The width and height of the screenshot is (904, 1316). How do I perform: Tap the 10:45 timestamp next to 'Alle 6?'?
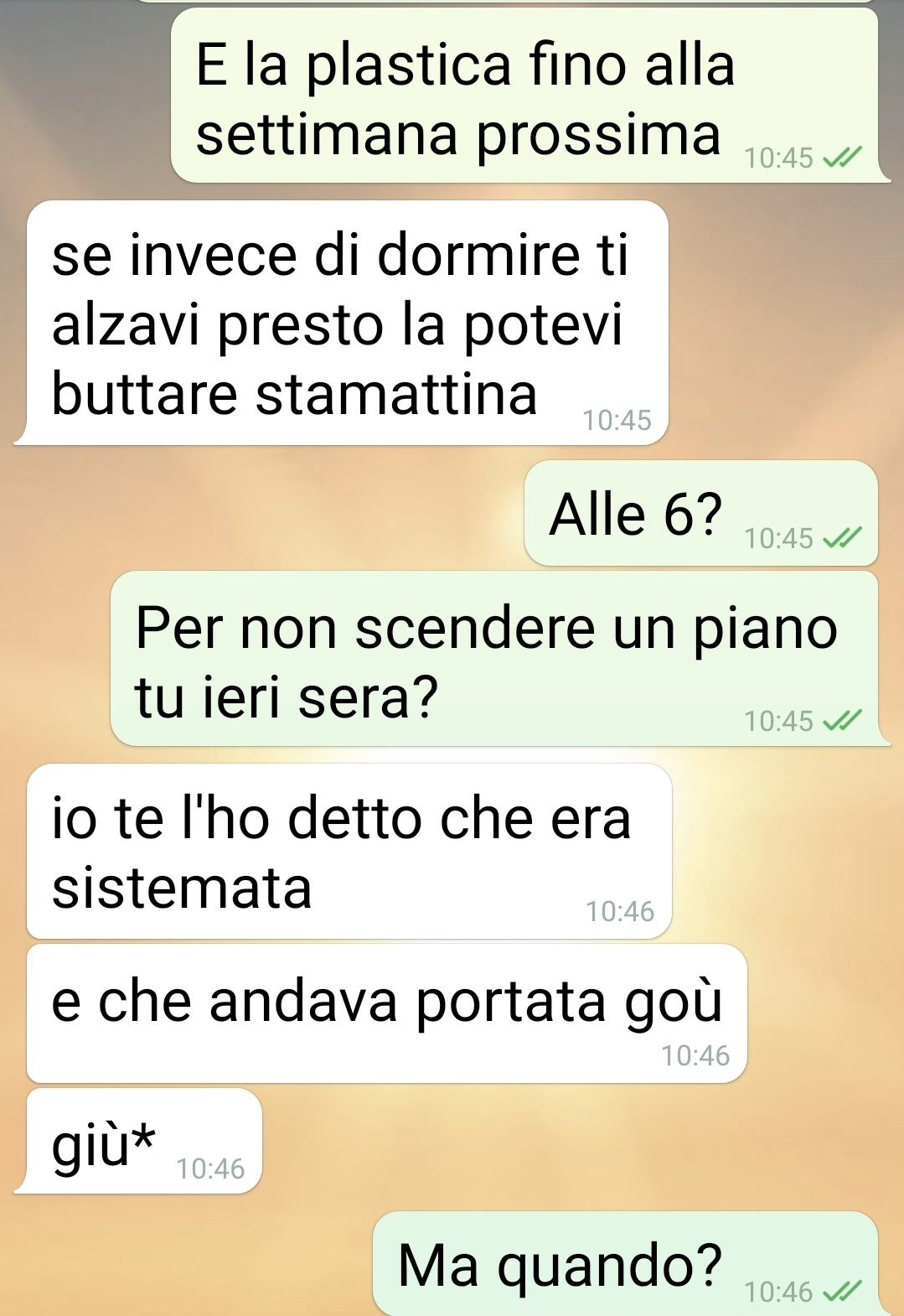point(778,538)
